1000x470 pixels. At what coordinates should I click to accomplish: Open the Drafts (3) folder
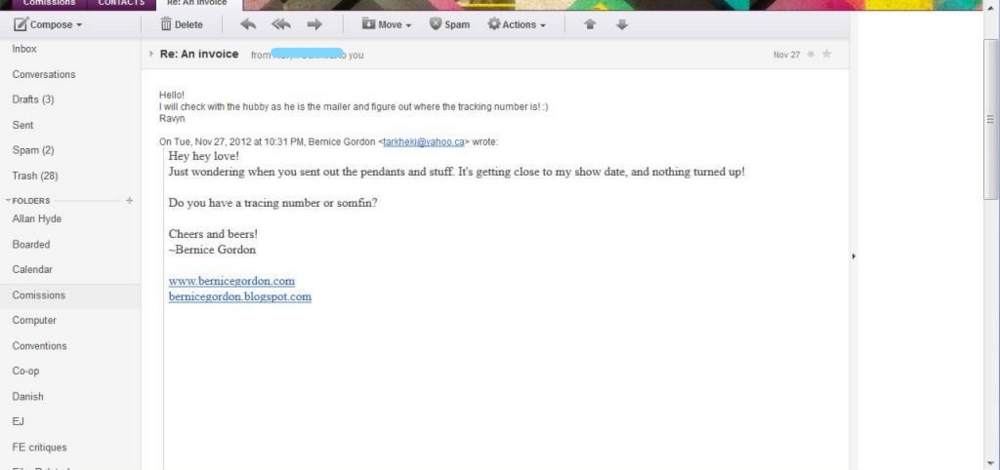point(33,99)
